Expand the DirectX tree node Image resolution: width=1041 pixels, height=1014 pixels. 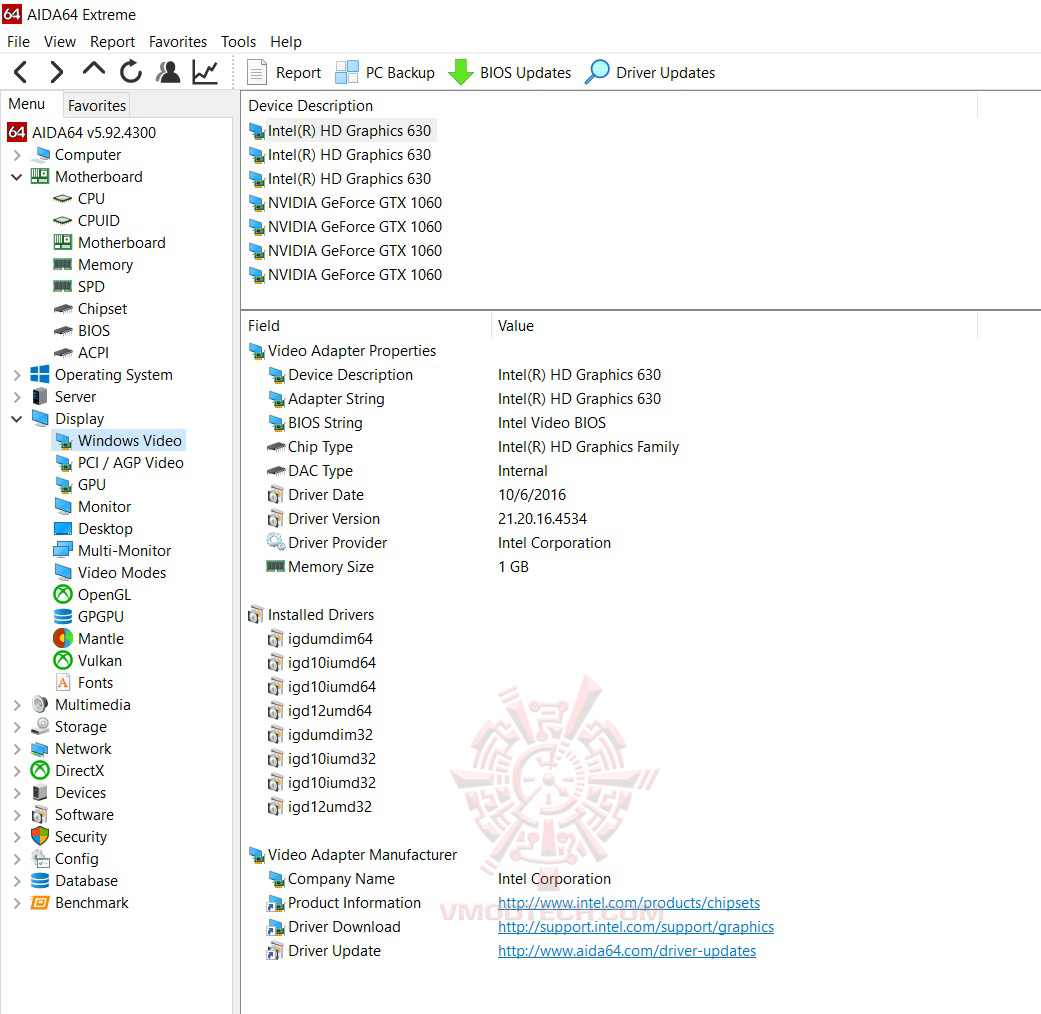pyautogui.click(x=17, y=771)
